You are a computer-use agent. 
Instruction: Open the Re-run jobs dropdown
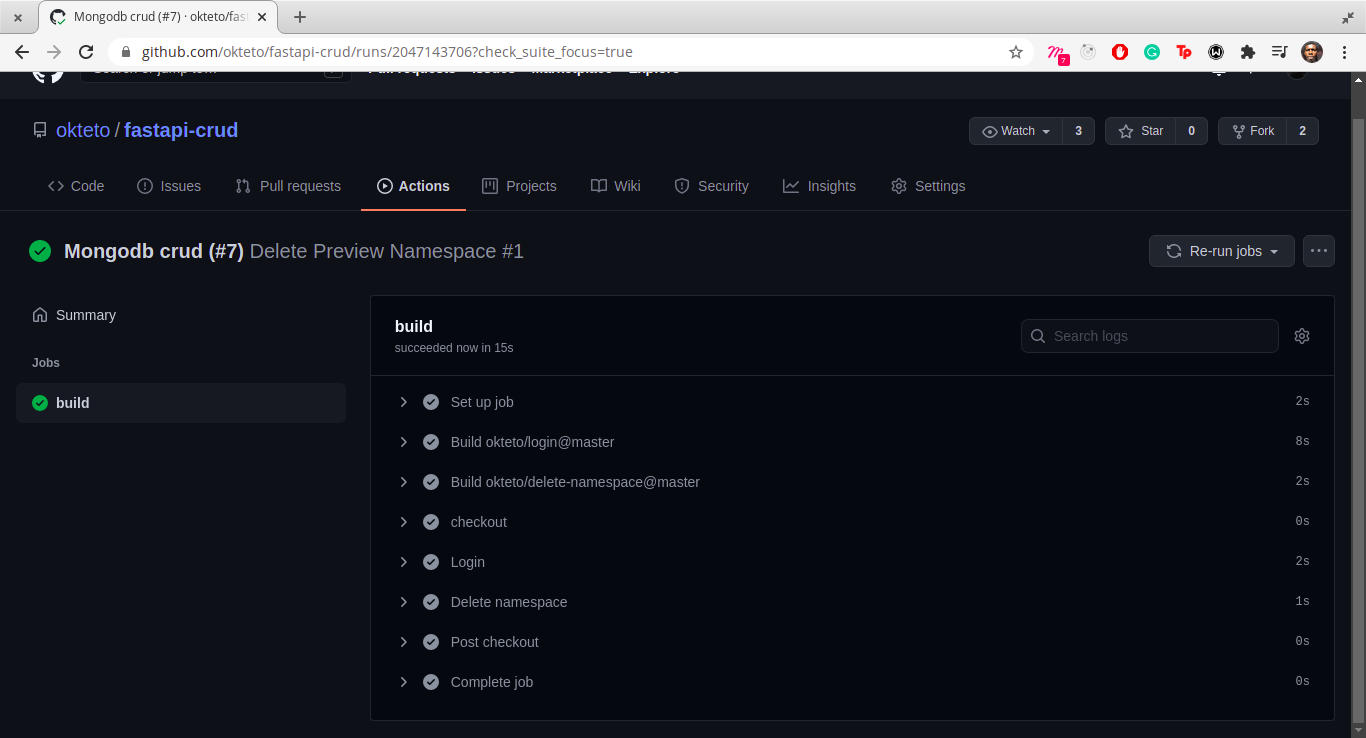[x=1222, y=251]
